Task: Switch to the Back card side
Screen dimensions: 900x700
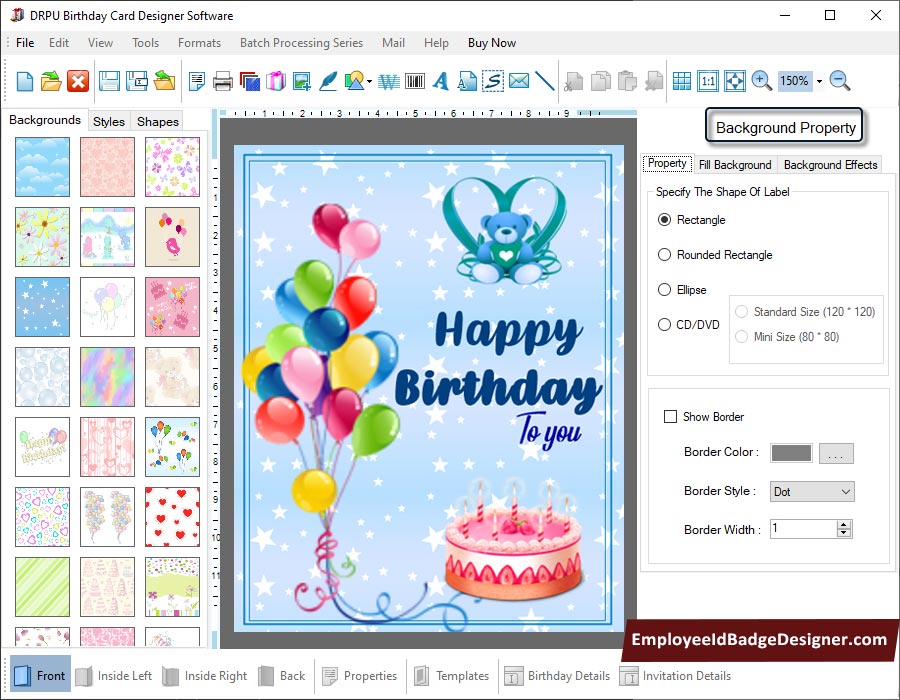Action: click(x=282, y=676)
